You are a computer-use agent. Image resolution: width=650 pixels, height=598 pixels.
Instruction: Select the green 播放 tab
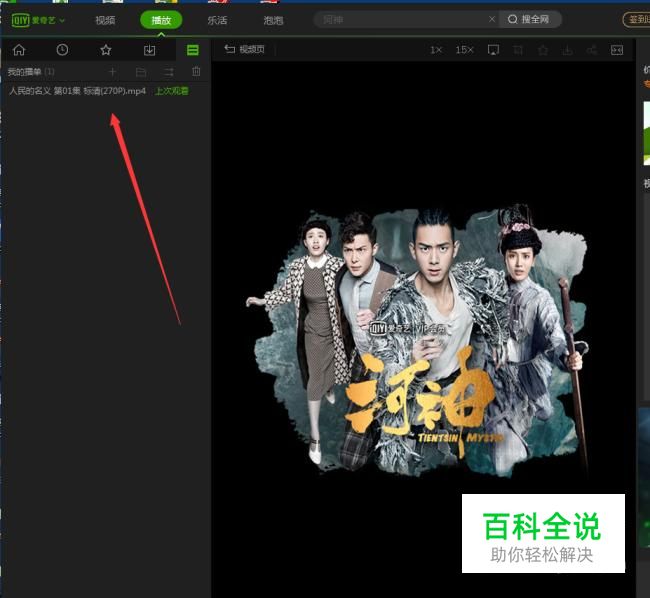(161, 20)
